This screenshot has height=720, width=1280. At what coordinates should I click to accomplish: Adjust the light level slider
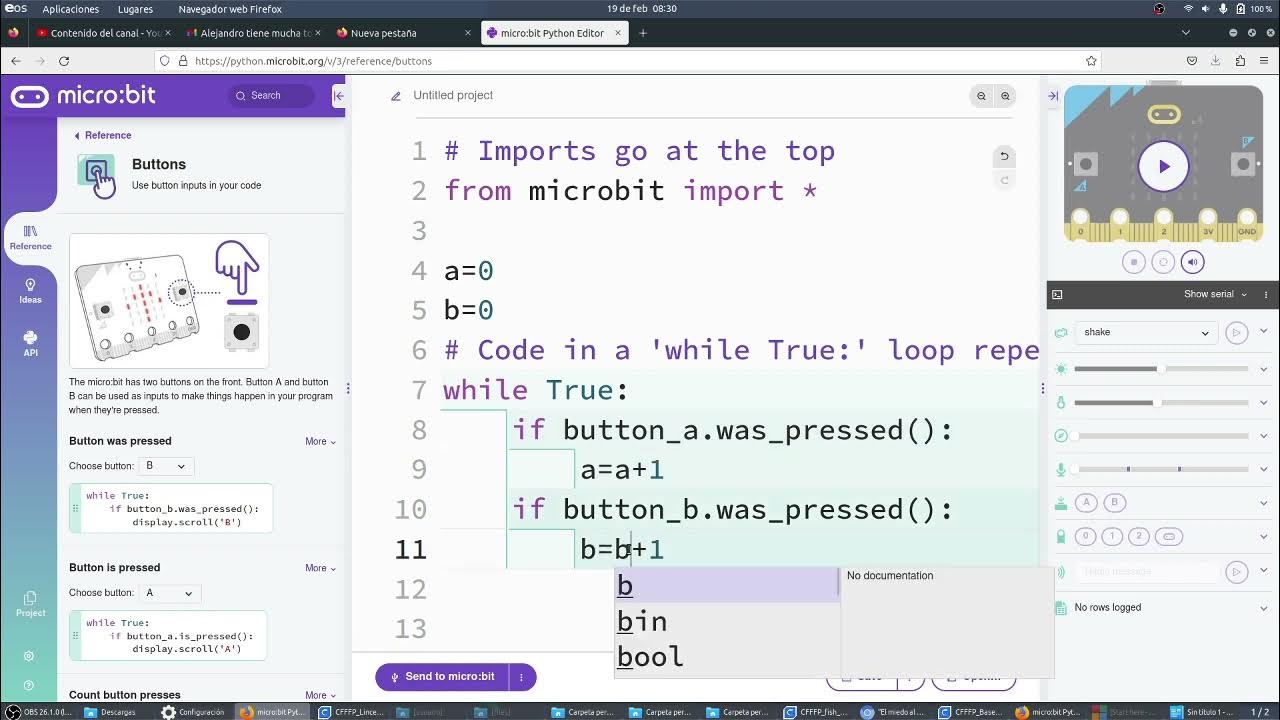point(1162,369)
